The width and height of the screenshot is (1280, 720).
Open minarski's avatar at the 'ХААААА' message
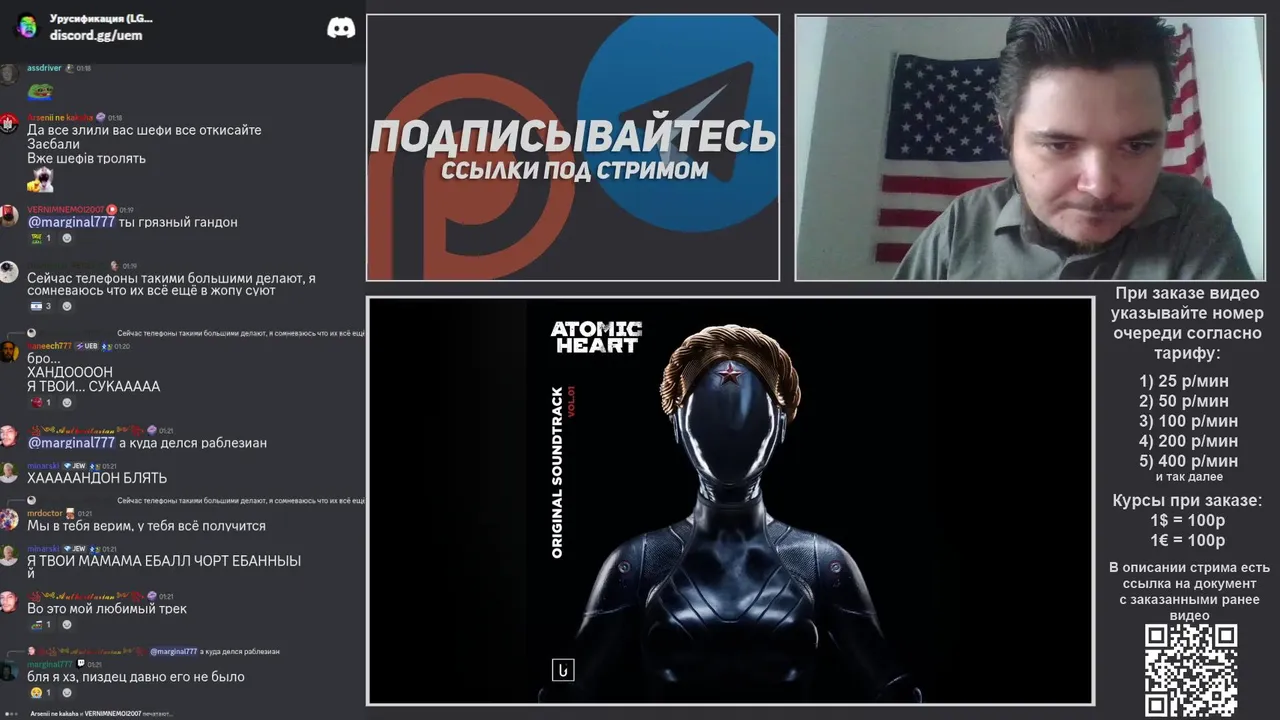(9, 472)
